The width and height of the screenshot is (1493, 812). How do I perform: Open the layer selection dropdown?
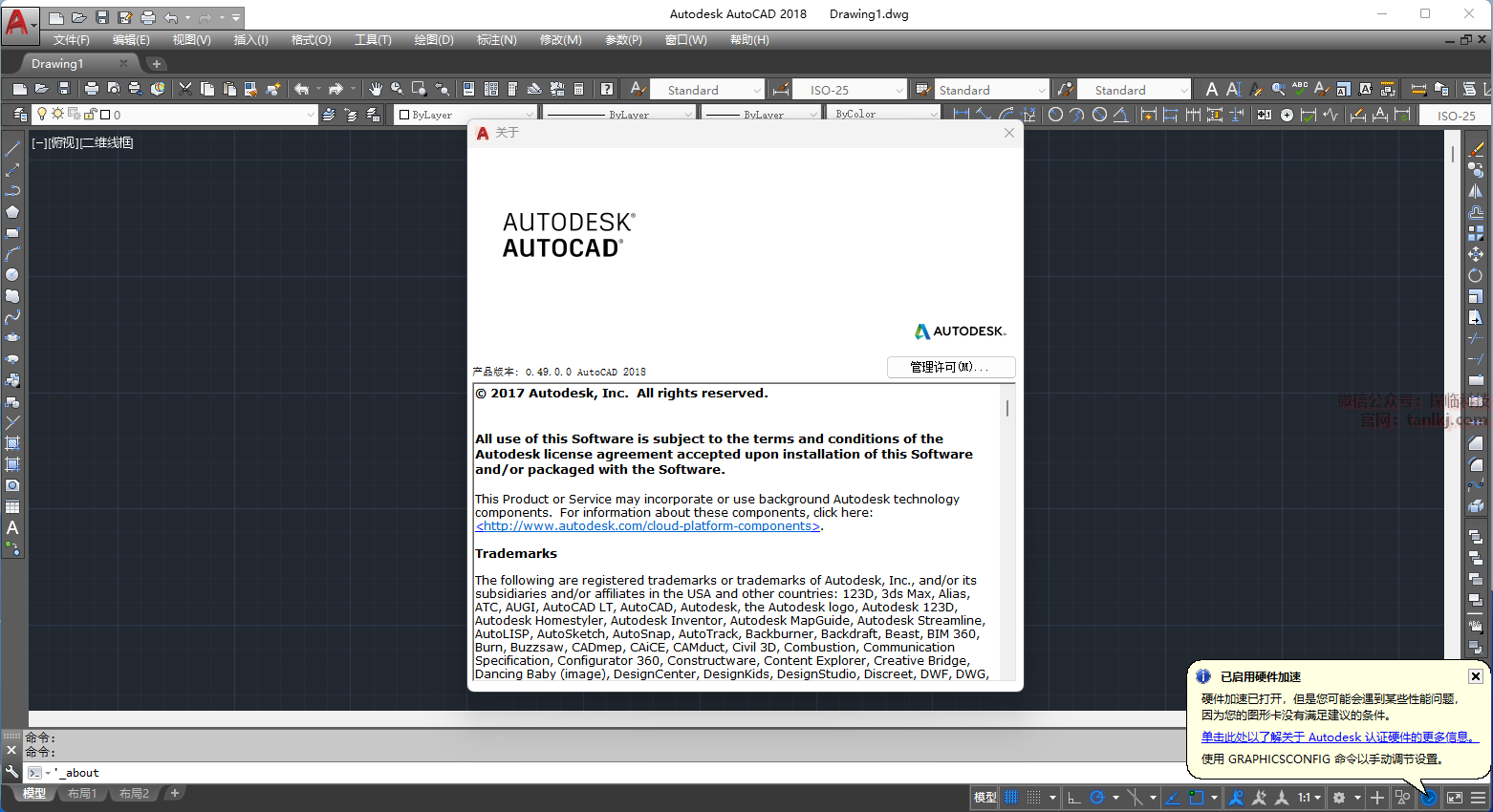pos(310,115)
